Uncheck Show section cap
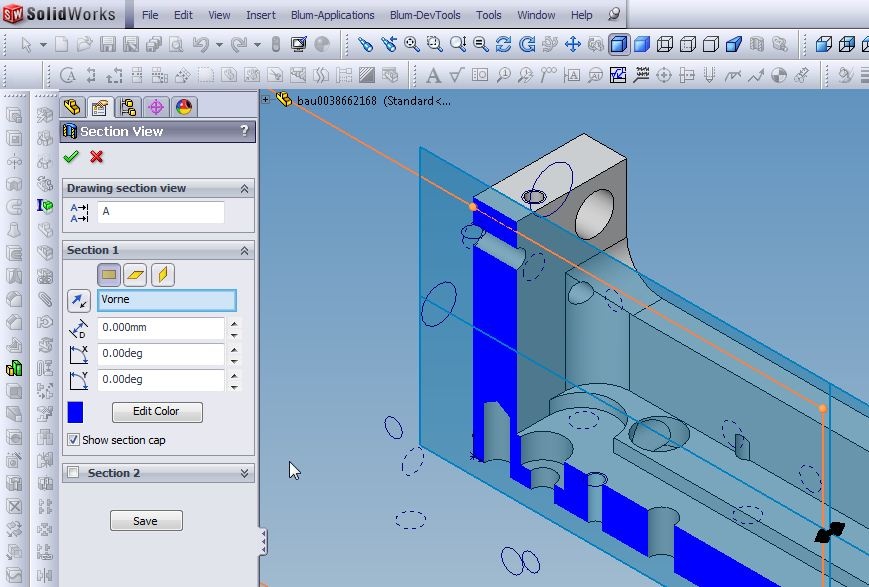869x587 pixels. (x=73, y=440)
